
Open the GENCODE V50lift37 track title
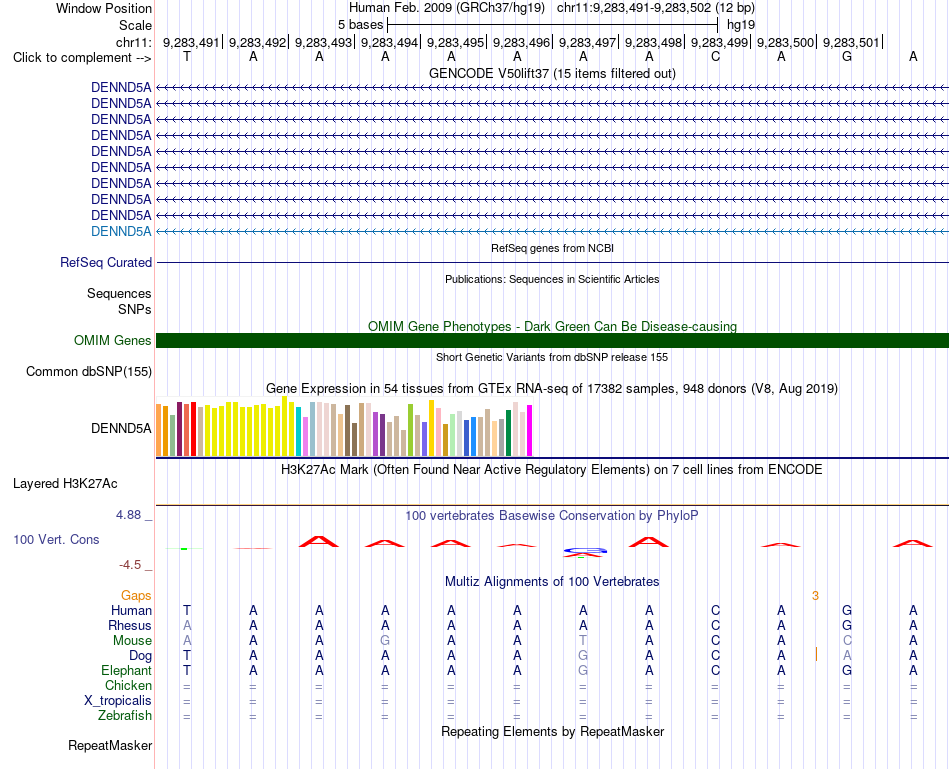click(x=552, y=73)
